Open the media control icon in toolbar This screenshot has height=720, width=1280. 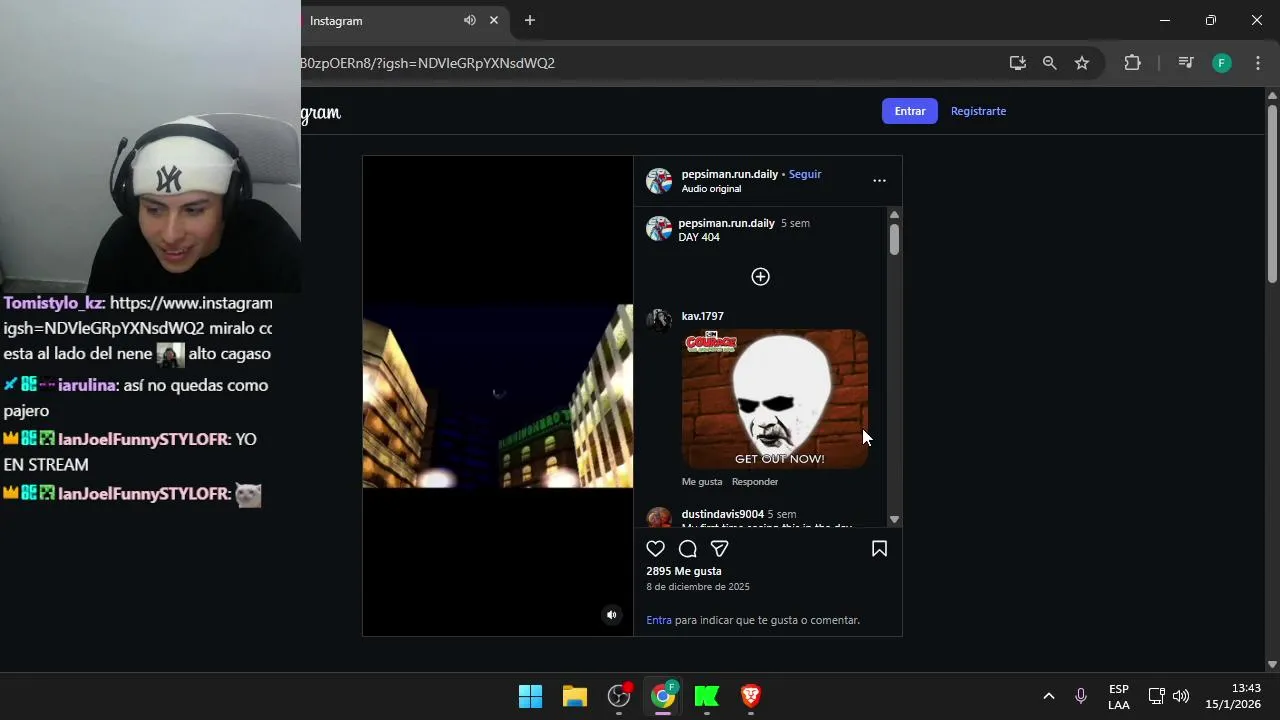point(1186,63)
